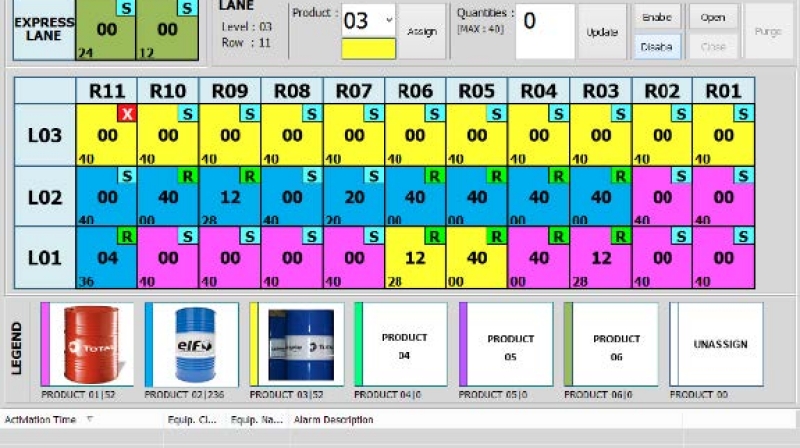Click the green R status icon in L01 R11

(127, 237)
